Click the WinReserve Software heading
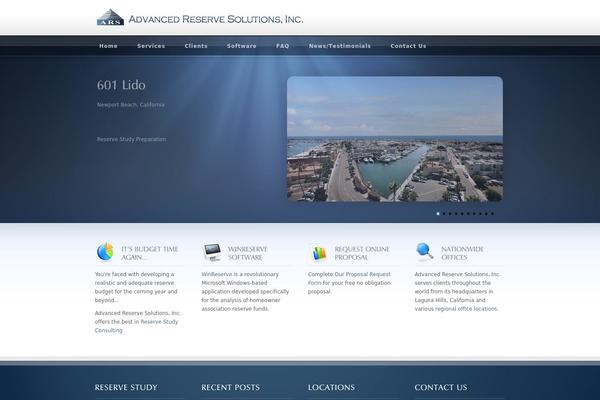 point(248,253)
